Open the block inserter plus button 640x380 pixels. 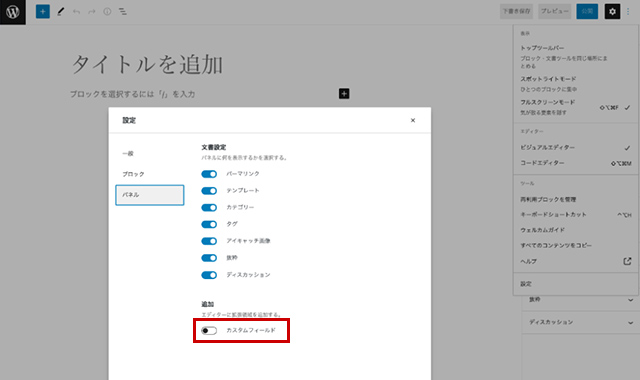(x=42, y=11)
